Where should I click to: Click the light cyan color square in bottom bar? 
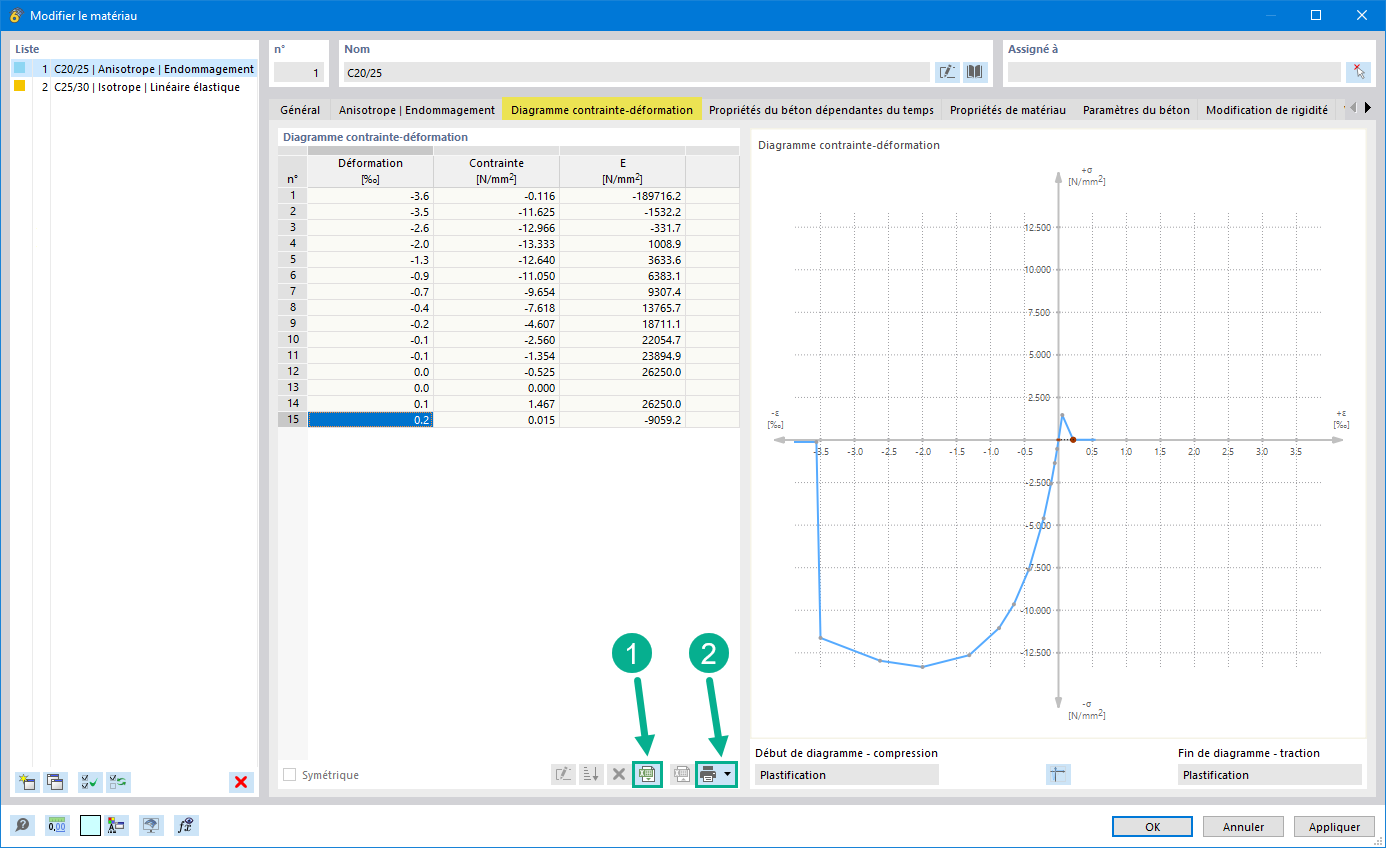[90, 826]
